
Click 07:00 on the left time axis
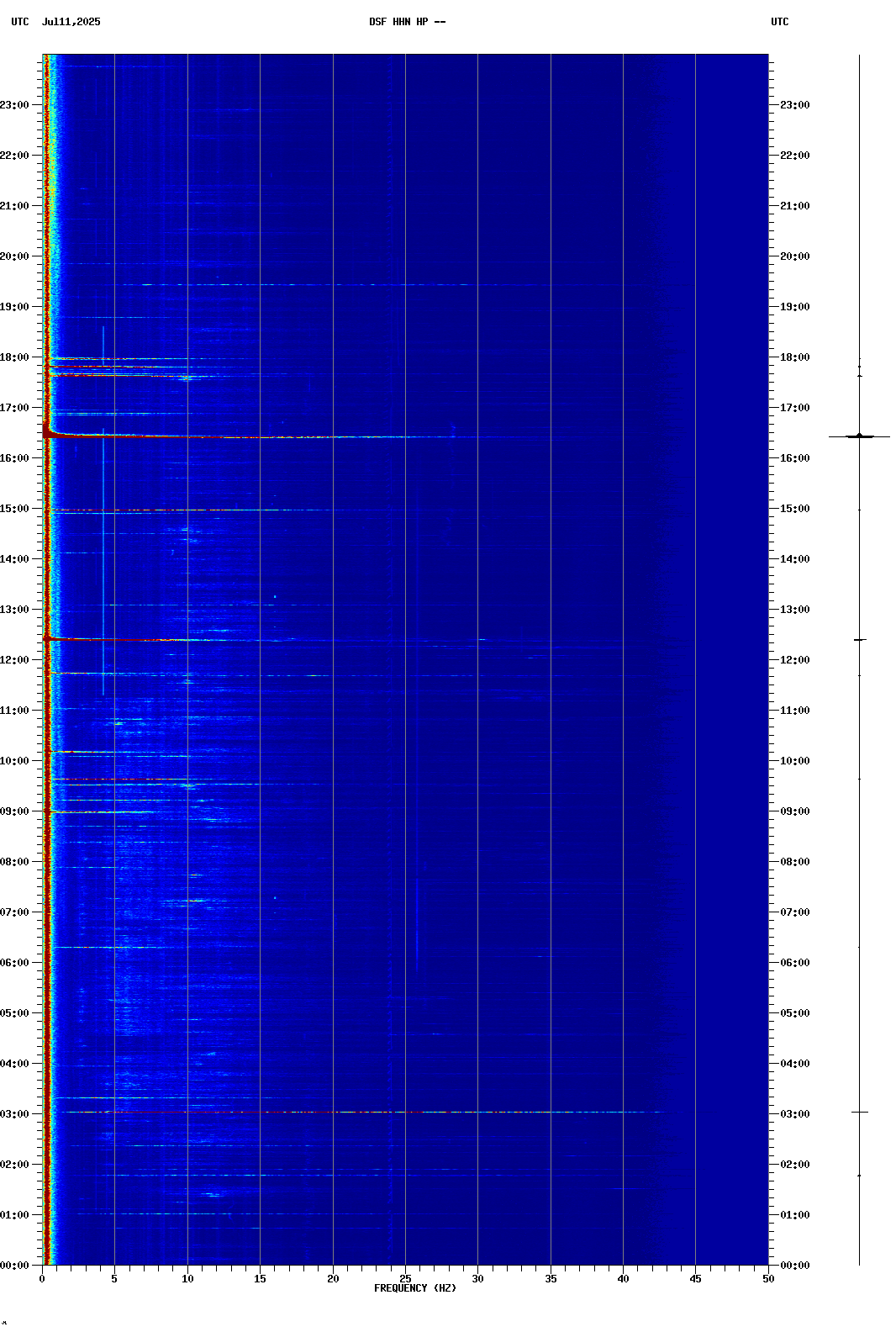(14, 912)
